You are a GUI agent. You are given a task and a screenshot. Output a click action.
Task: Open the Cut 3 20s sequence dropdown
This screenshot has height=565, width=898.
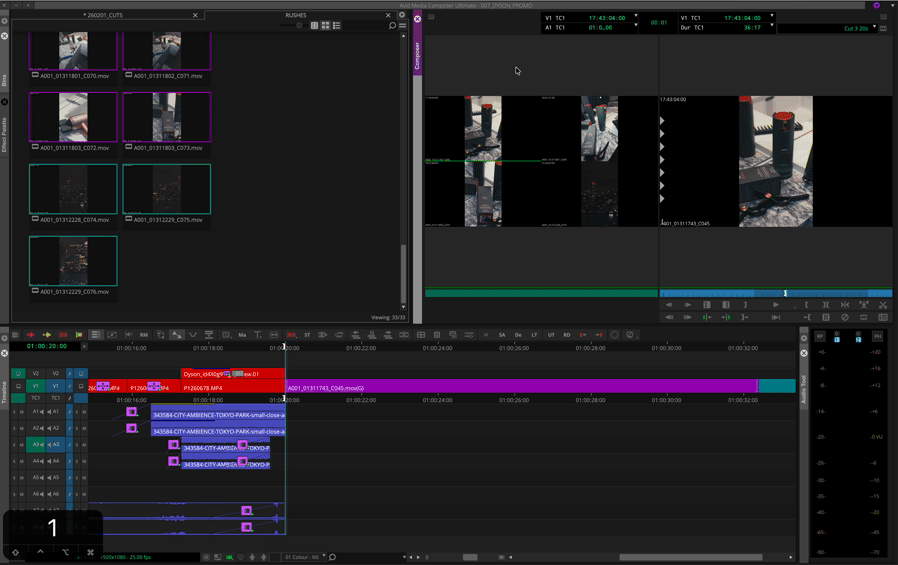click(875, 27)
